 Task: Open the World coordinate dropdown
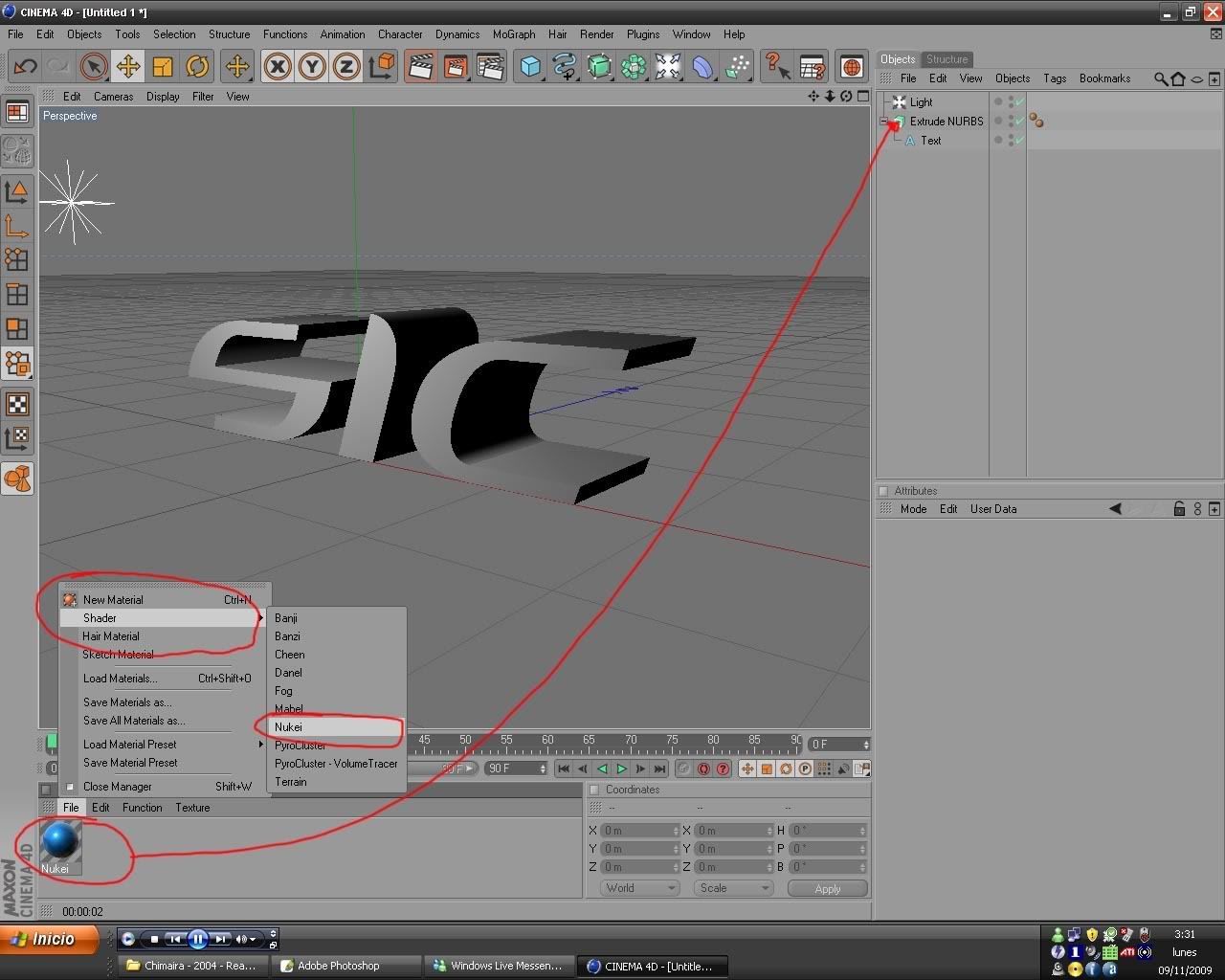pos(640,888)
